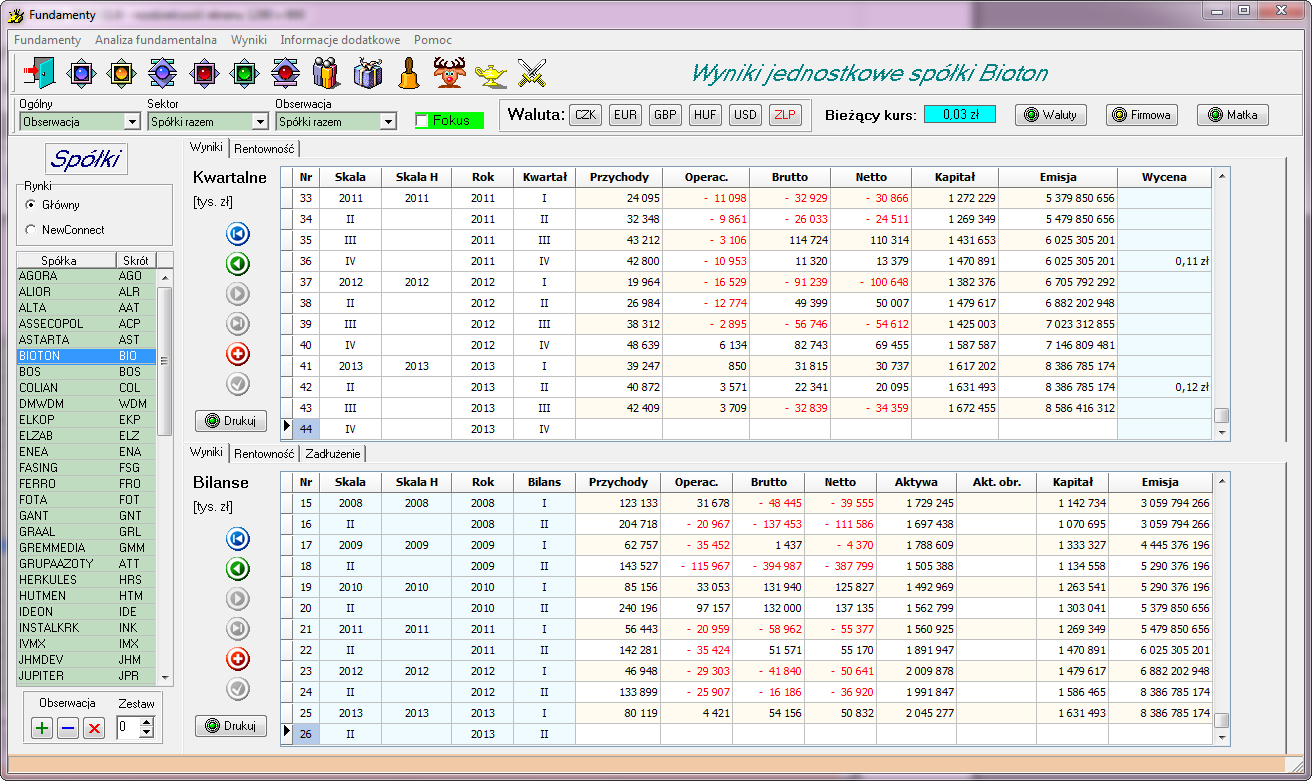Click the company list scroll-down arrow

(165, 678)
